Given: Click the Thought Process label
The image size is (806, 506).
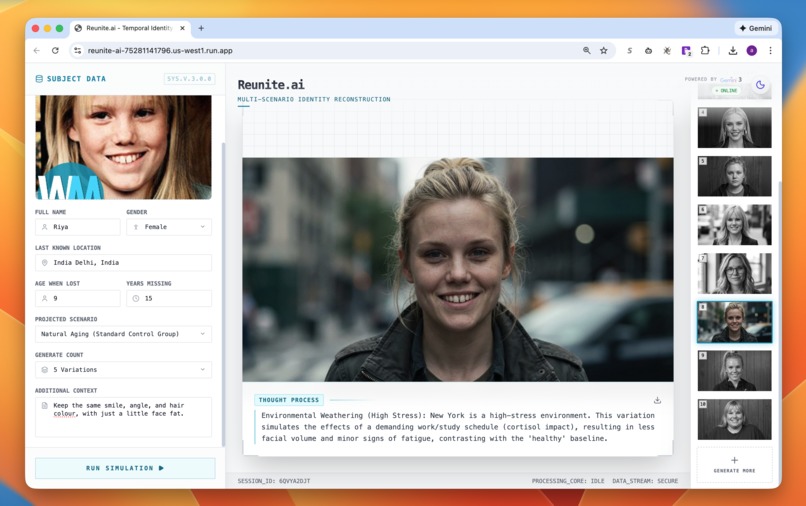Looking at the screenshot, I should click(x=288, y=400).
